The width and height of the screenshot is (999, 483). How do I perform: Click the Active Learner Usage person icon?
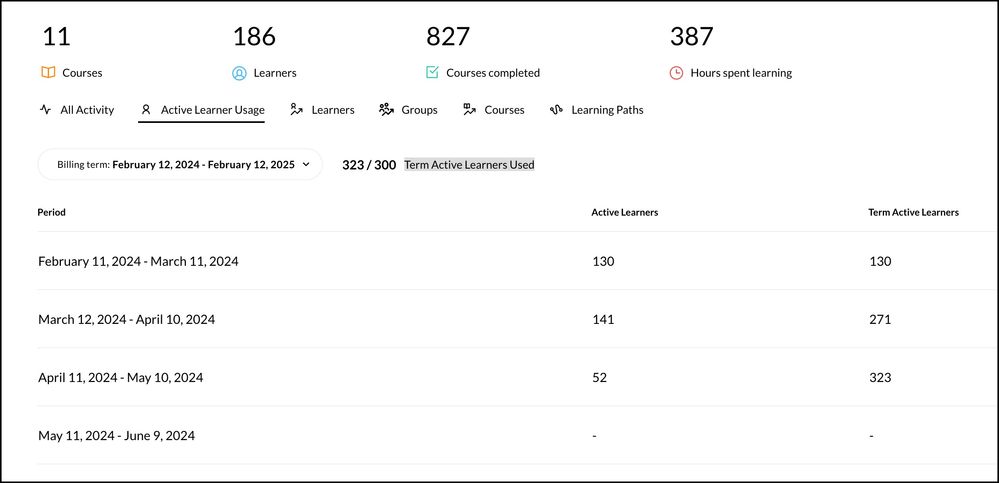[146, 110]
